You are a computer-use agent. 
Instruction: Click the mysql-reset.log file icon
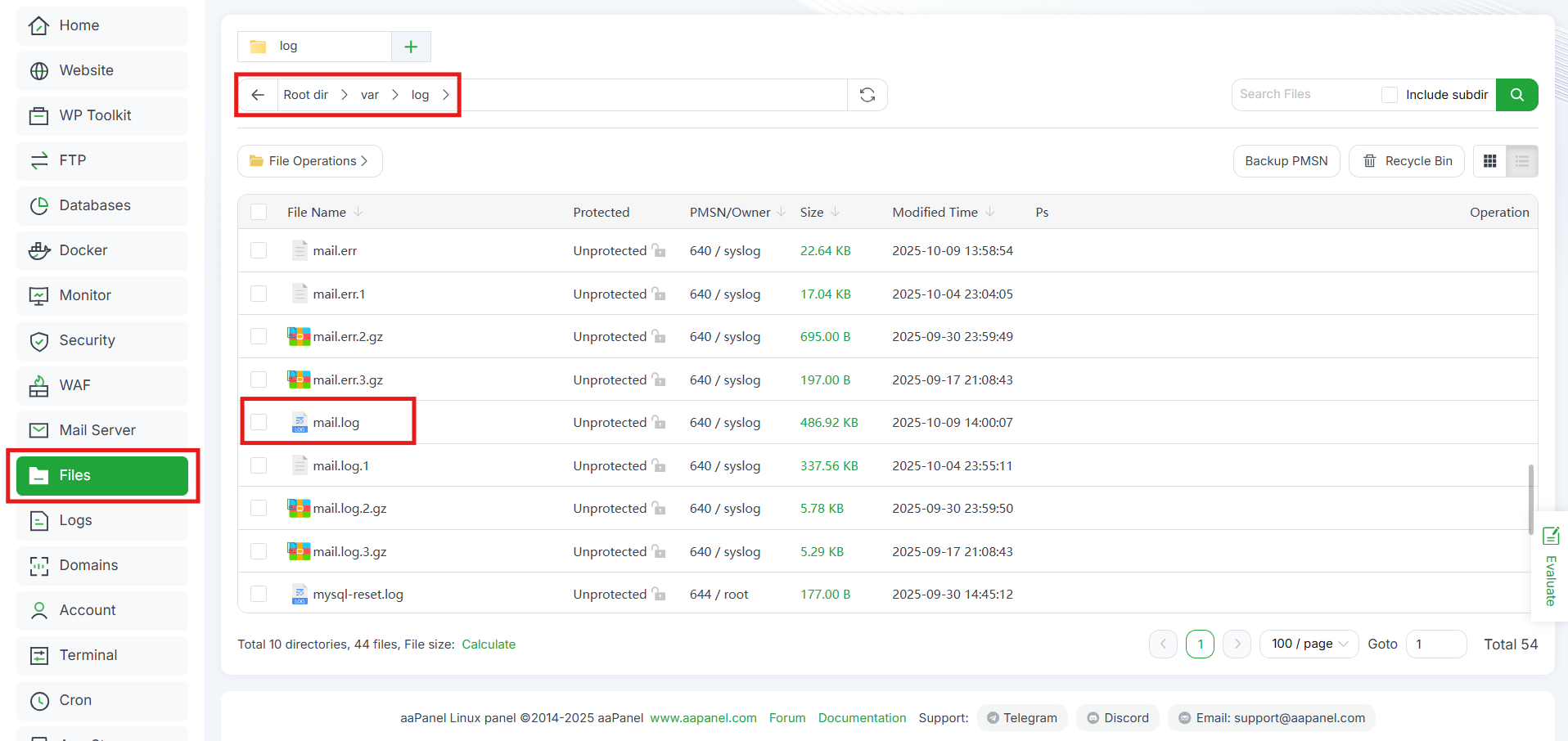300,594
